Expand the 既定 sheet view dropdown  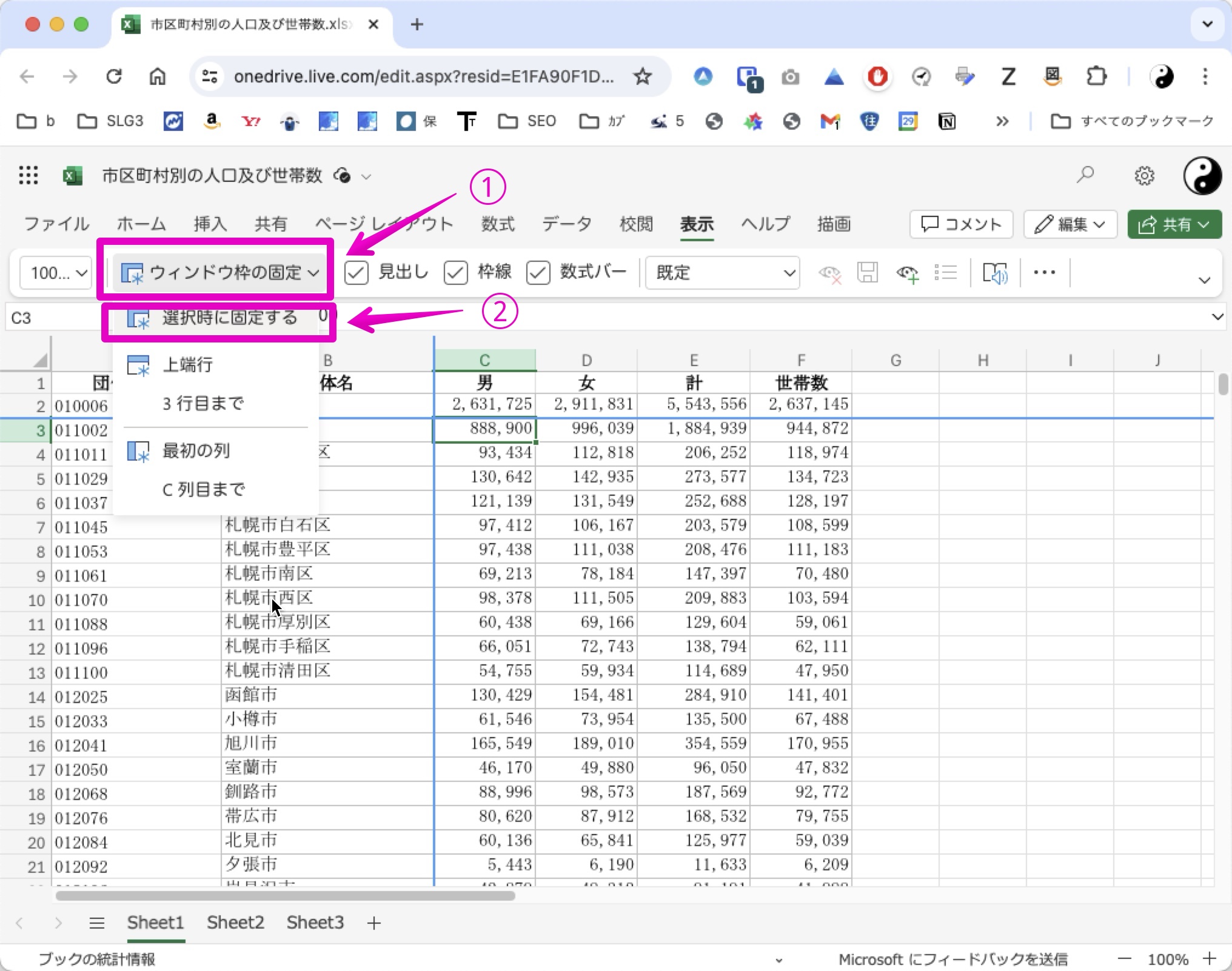722,273
